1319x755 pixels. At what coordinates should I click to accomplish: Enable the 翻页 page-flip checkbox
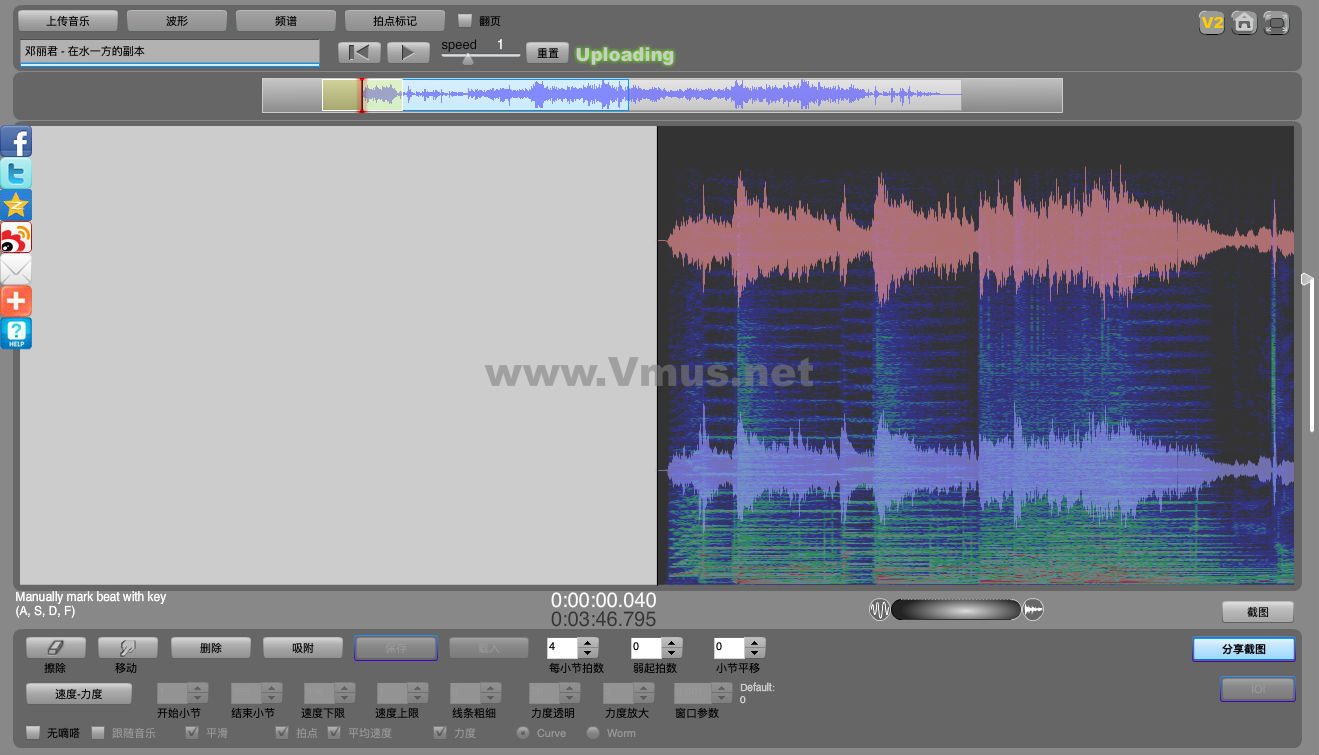pyautogui.click(x=465, y=20)
